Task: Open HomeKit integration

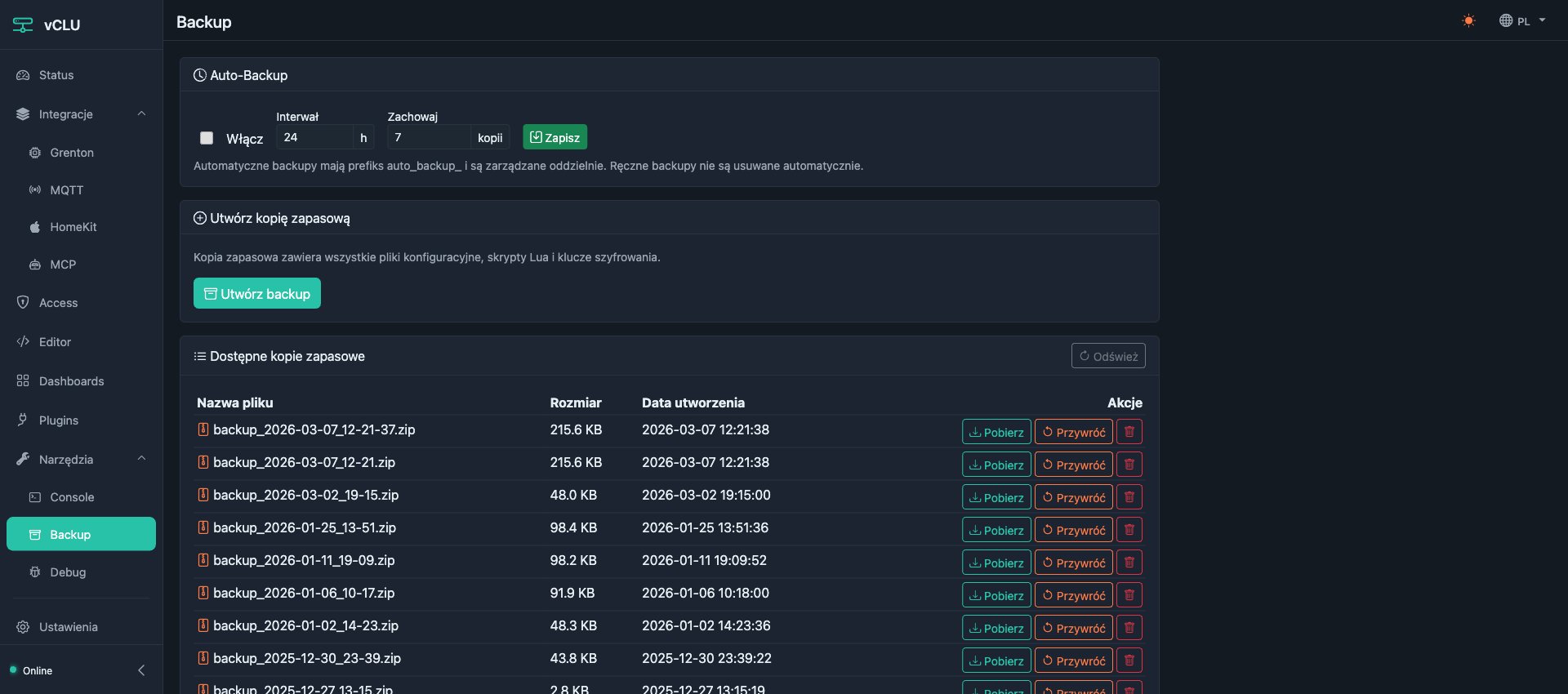Action: click(81, 227)
